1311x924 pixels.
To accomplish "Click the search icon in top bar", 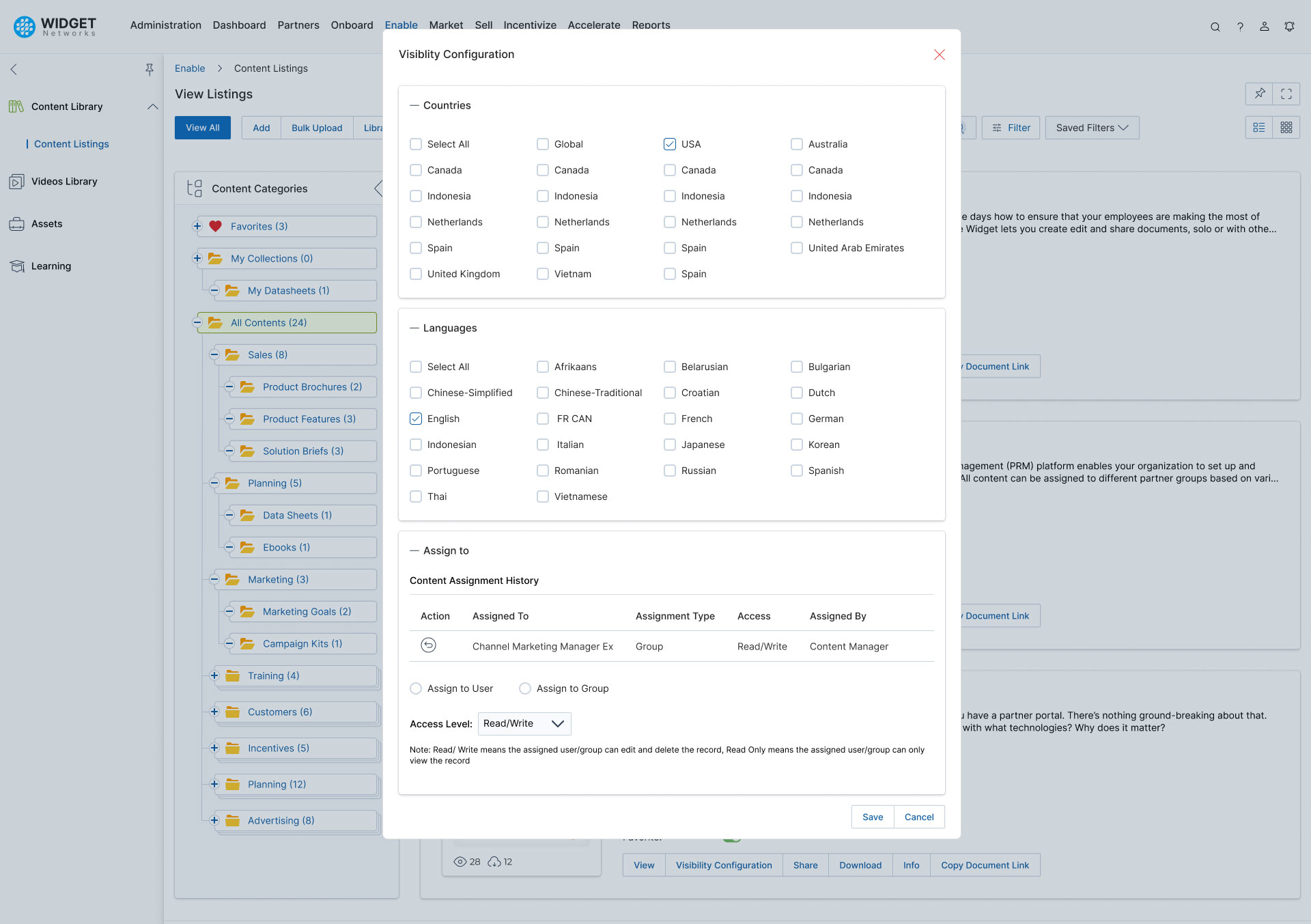I will tap(1215, 27).
